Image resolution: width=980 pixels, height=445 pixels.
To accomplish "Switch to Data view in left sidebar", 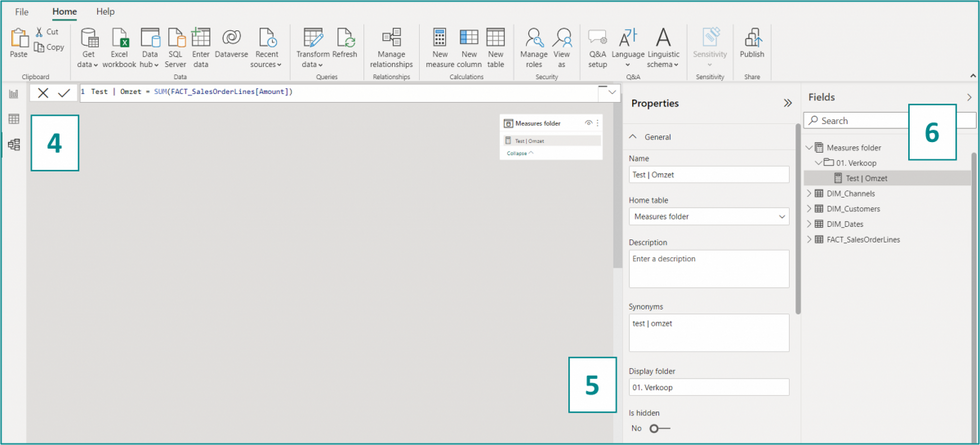I will [13, 119].
